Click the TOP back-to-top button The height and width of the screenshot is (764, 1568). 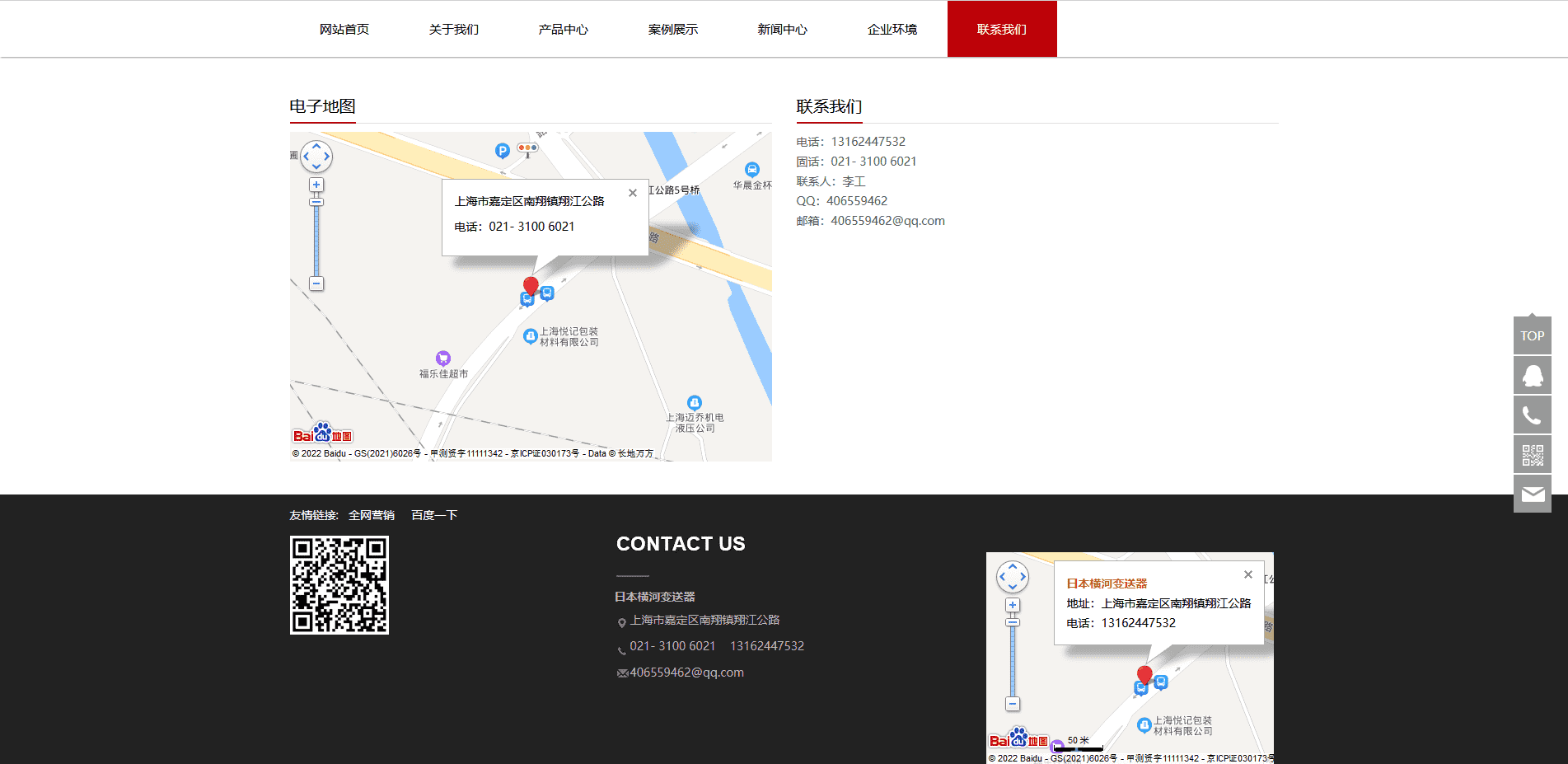pyautogui.click(x=1532, y=335)
